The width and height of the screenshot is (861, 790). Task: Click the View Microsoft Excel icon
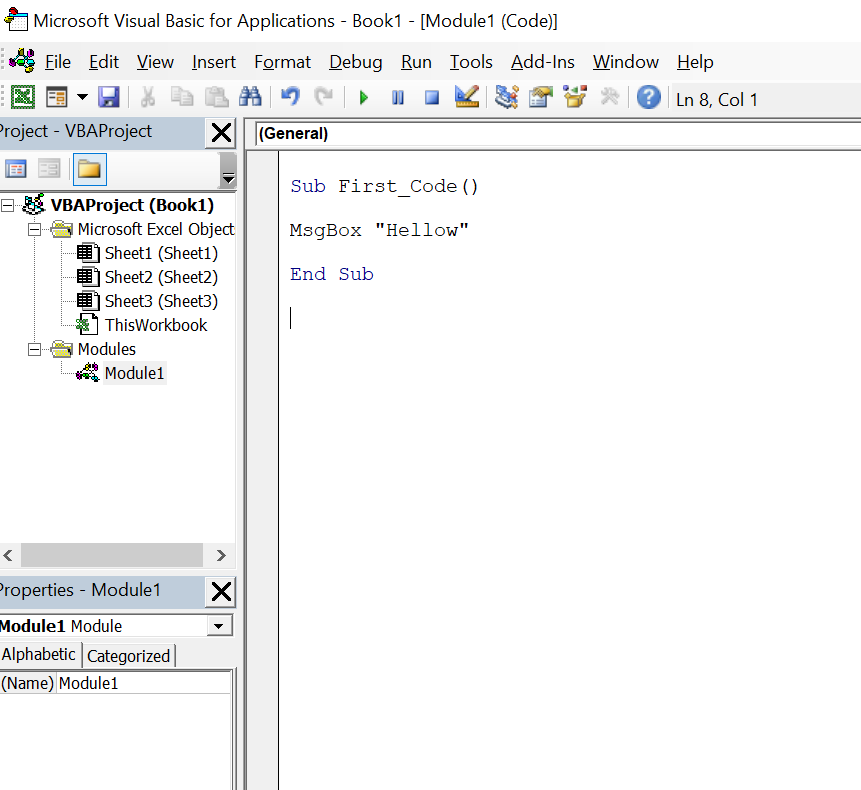coord(23,98)
